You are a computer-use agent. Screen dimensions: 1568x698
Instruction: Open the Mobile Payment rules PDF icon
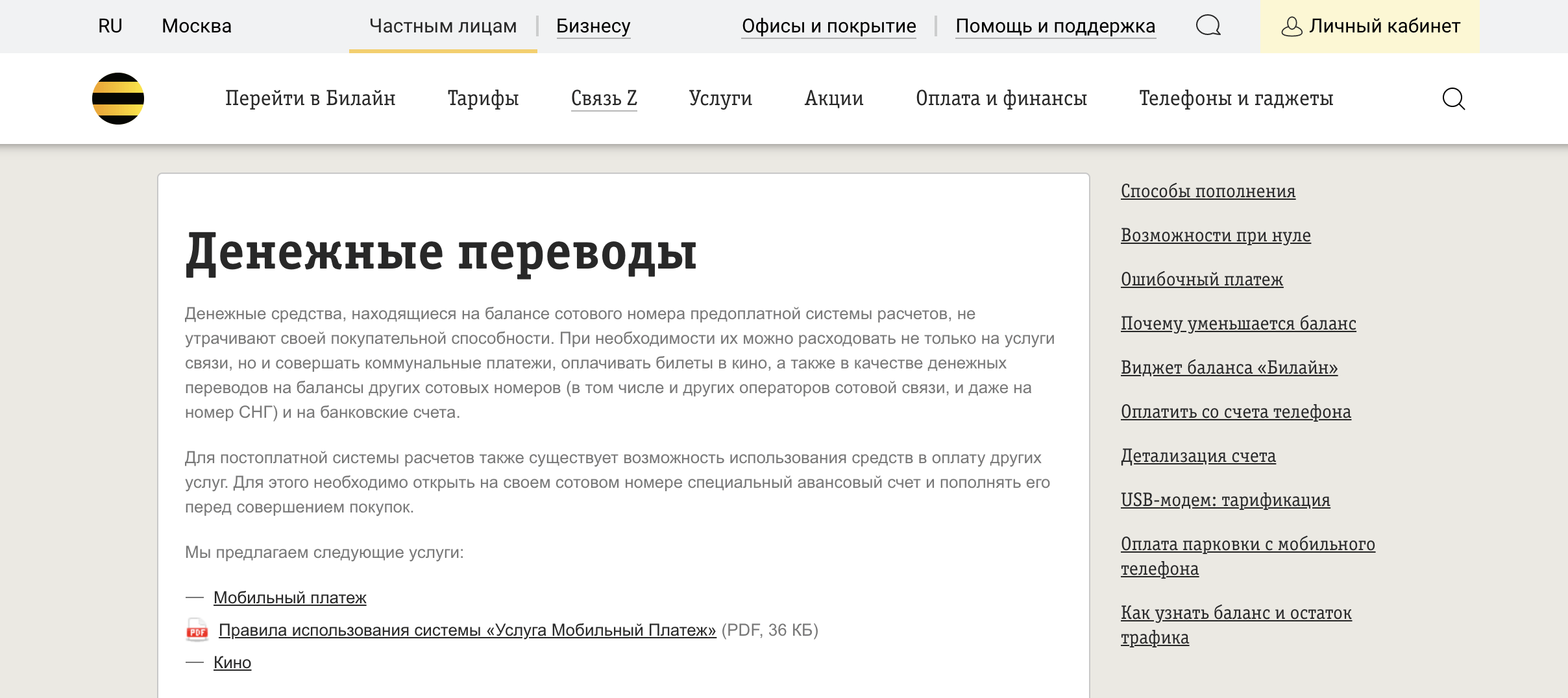(x=197, y=629)
